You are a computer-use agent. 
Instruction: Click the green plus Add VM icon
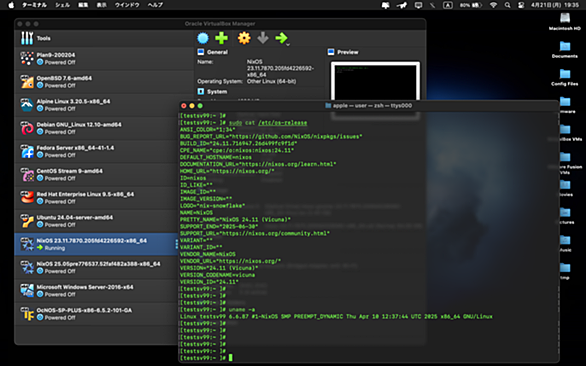pos(221,38)
